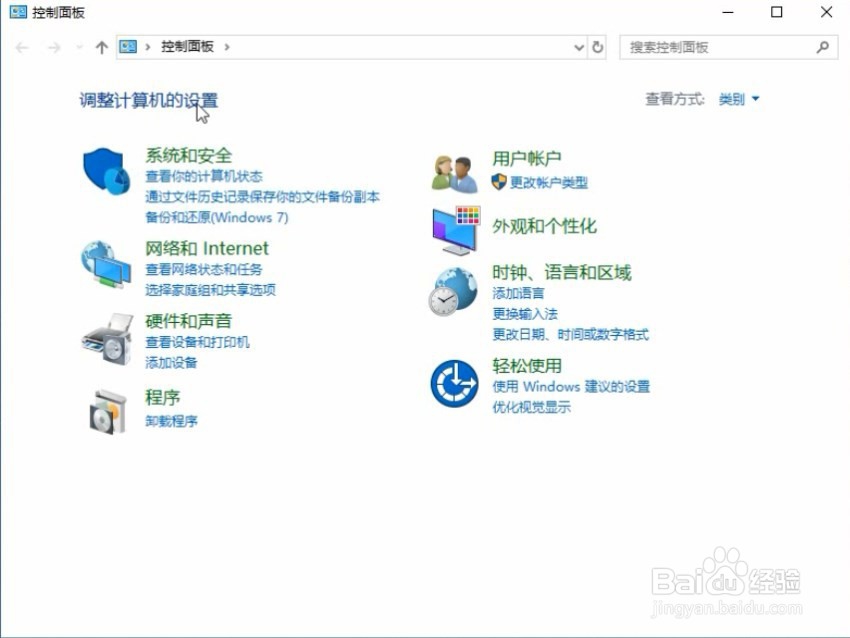Click the search magnifier icon
The image size is (850, 638).
pos(822,47)
